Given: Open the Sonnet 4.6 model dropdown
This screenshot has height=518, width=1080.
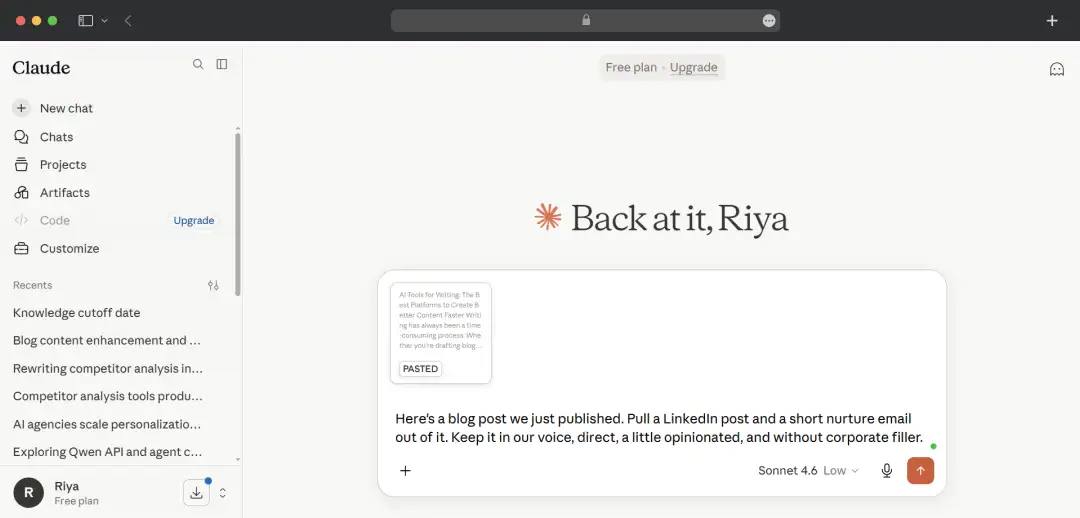Looking at the screenshot, I should [x=808, y=470].
